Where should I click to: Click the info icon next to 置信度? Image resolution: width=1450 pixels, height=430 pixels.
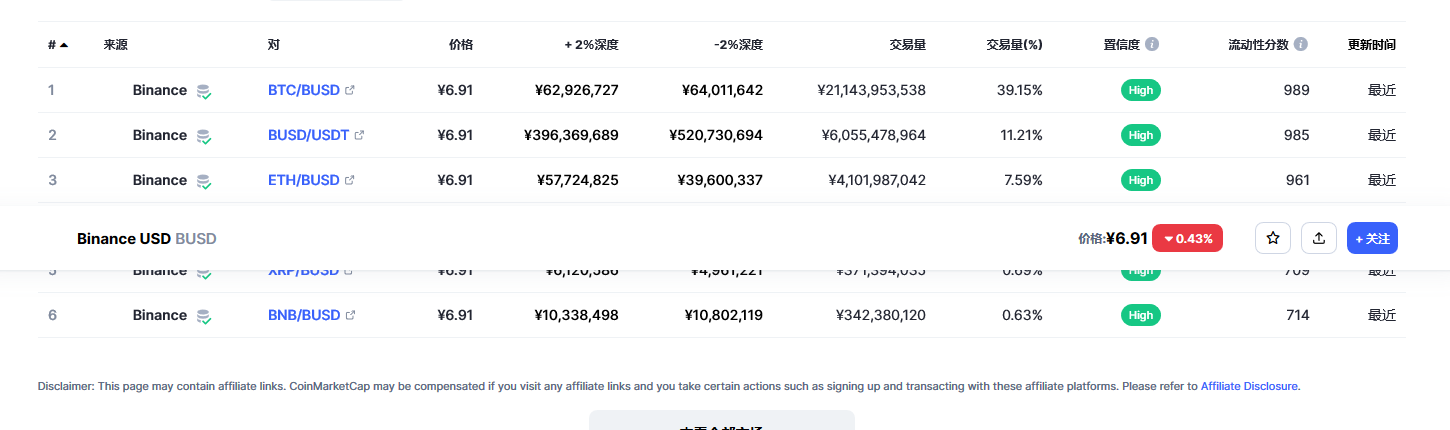(x=1152, y=45)
